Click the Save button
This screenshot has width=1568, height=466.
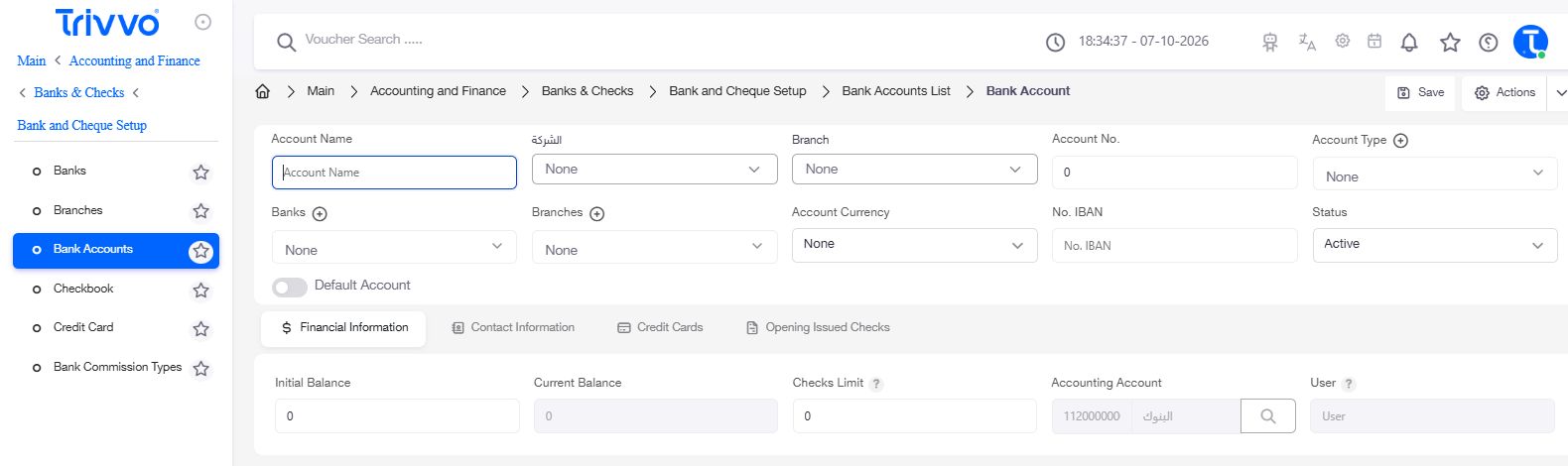(1420, 93)
